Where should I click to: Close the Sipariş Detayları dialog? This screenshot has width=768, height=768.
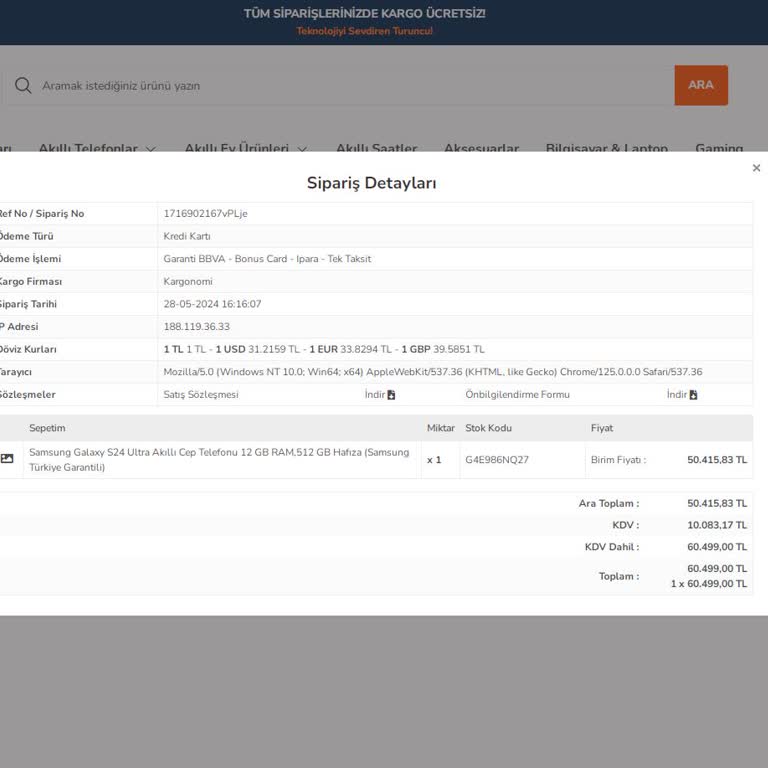pyautogui.click(x=756, y=169)
